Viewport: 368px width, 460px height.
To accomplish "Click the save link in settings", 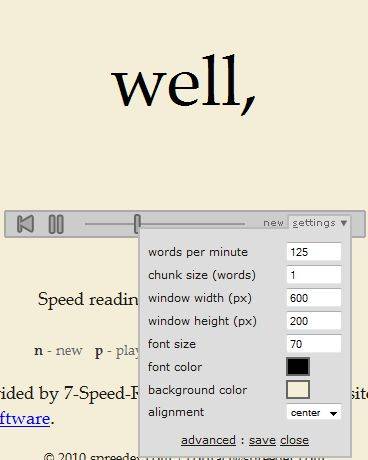I will click(x=262, y=440).
